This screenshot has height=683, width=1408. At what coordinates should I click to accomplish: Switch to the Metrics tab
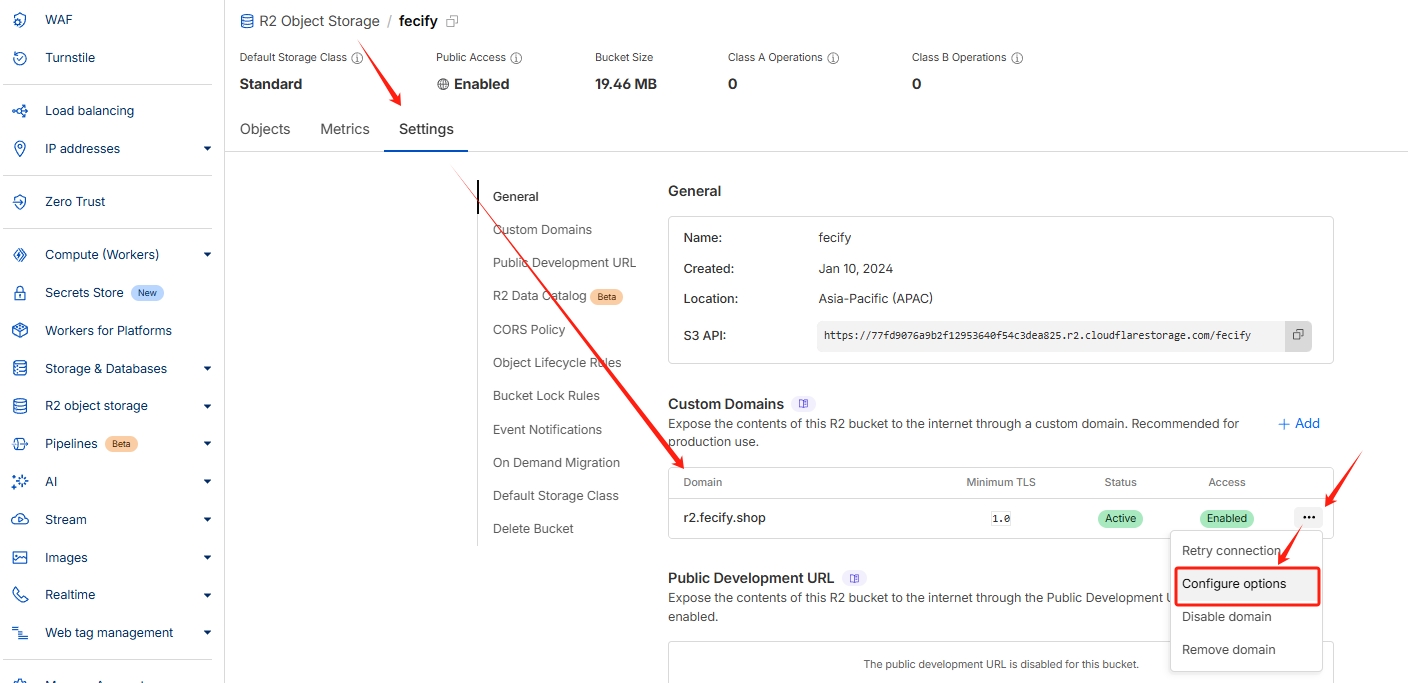pyautogui.click(x=345, y=129)
